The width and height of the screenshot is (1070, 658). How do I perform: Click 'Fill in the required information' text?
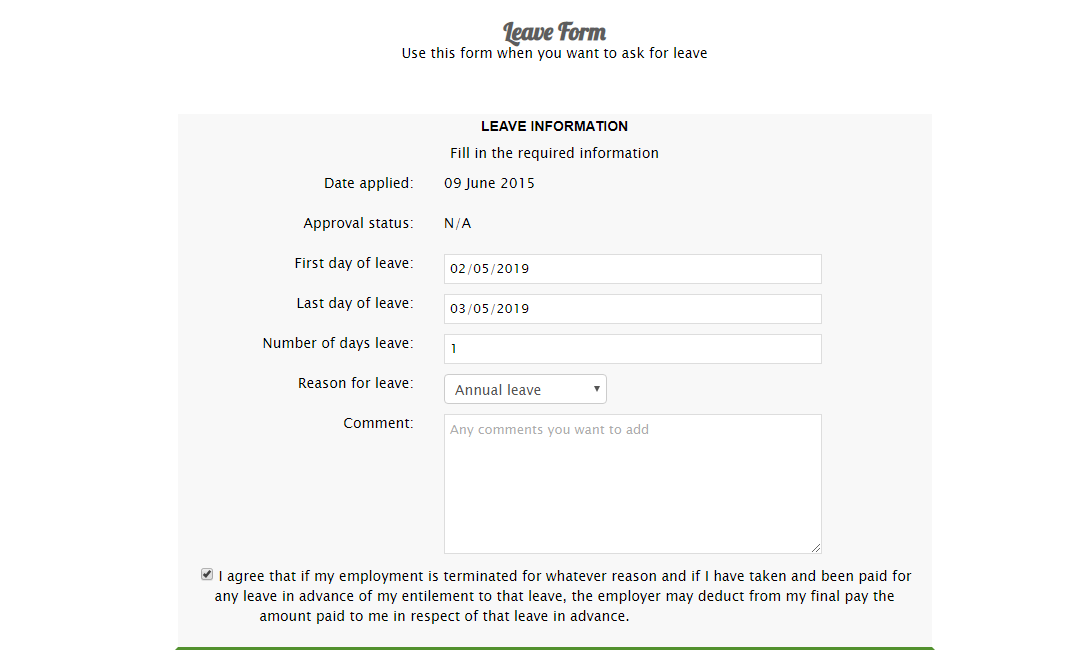554,153
